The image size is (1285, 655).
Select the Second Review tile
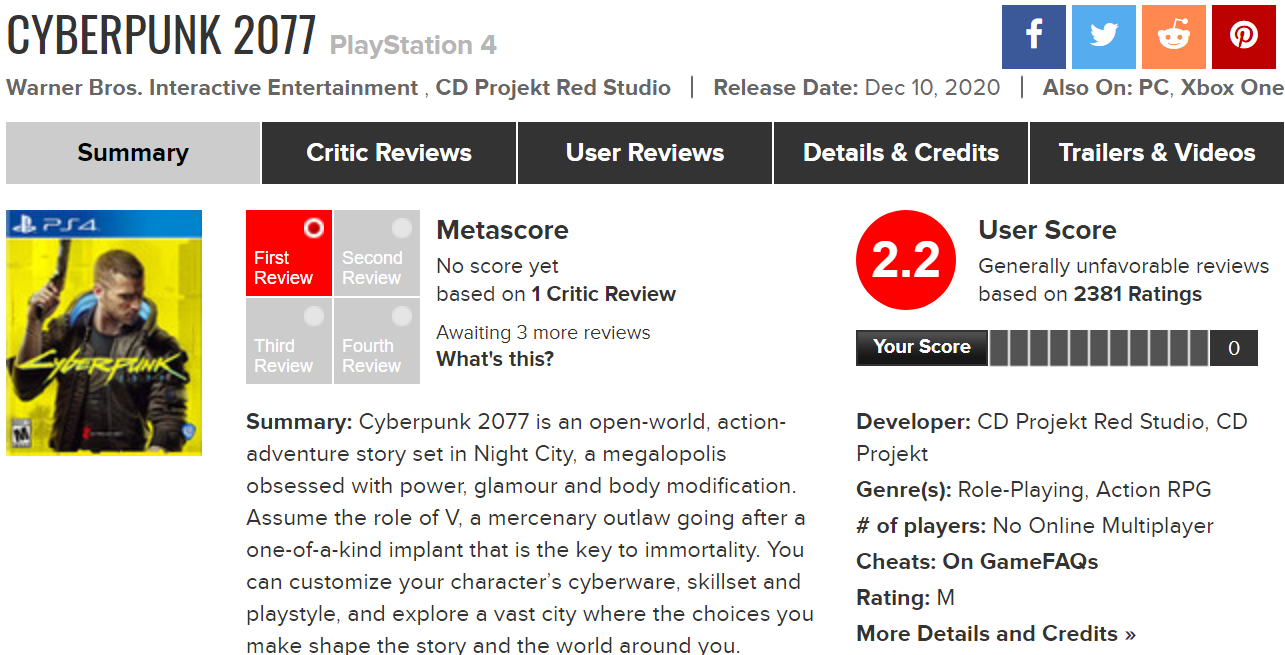(377, 253)
